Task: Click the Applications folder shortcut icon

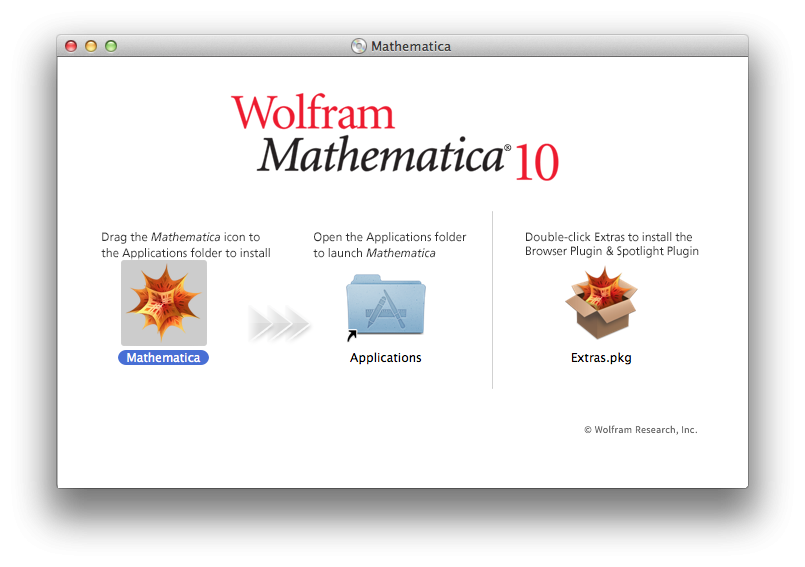Action: pos(386,307)
